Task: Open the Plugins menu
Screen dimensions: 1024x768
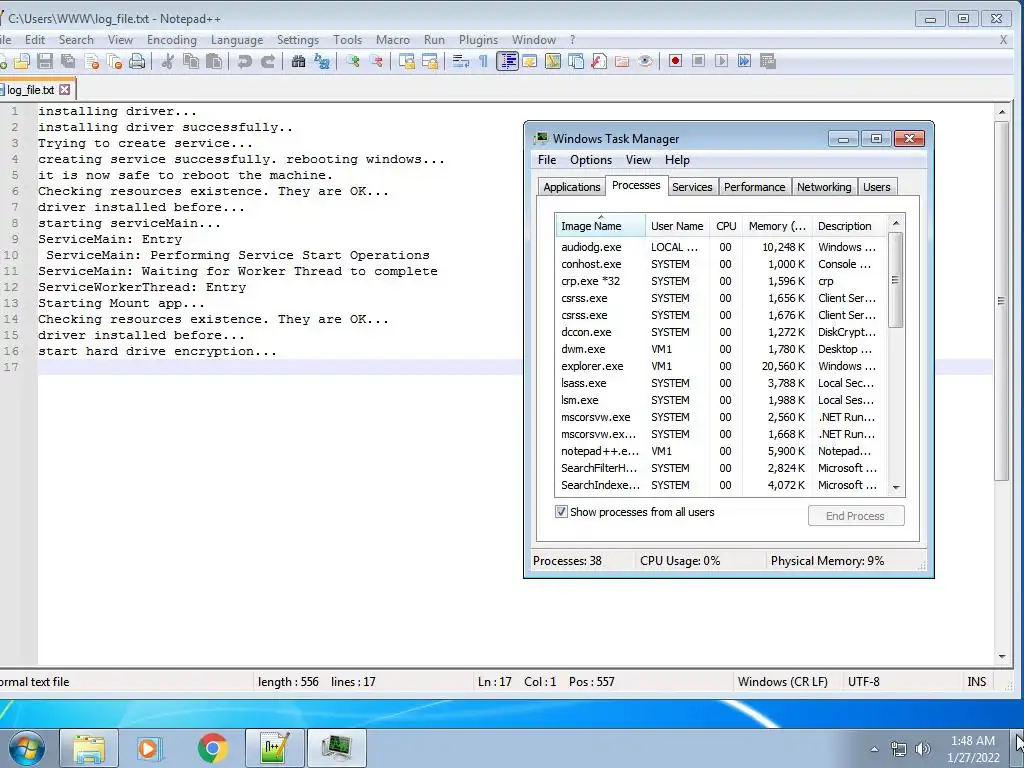Action: pyautogui.click(x=478, y=40)
